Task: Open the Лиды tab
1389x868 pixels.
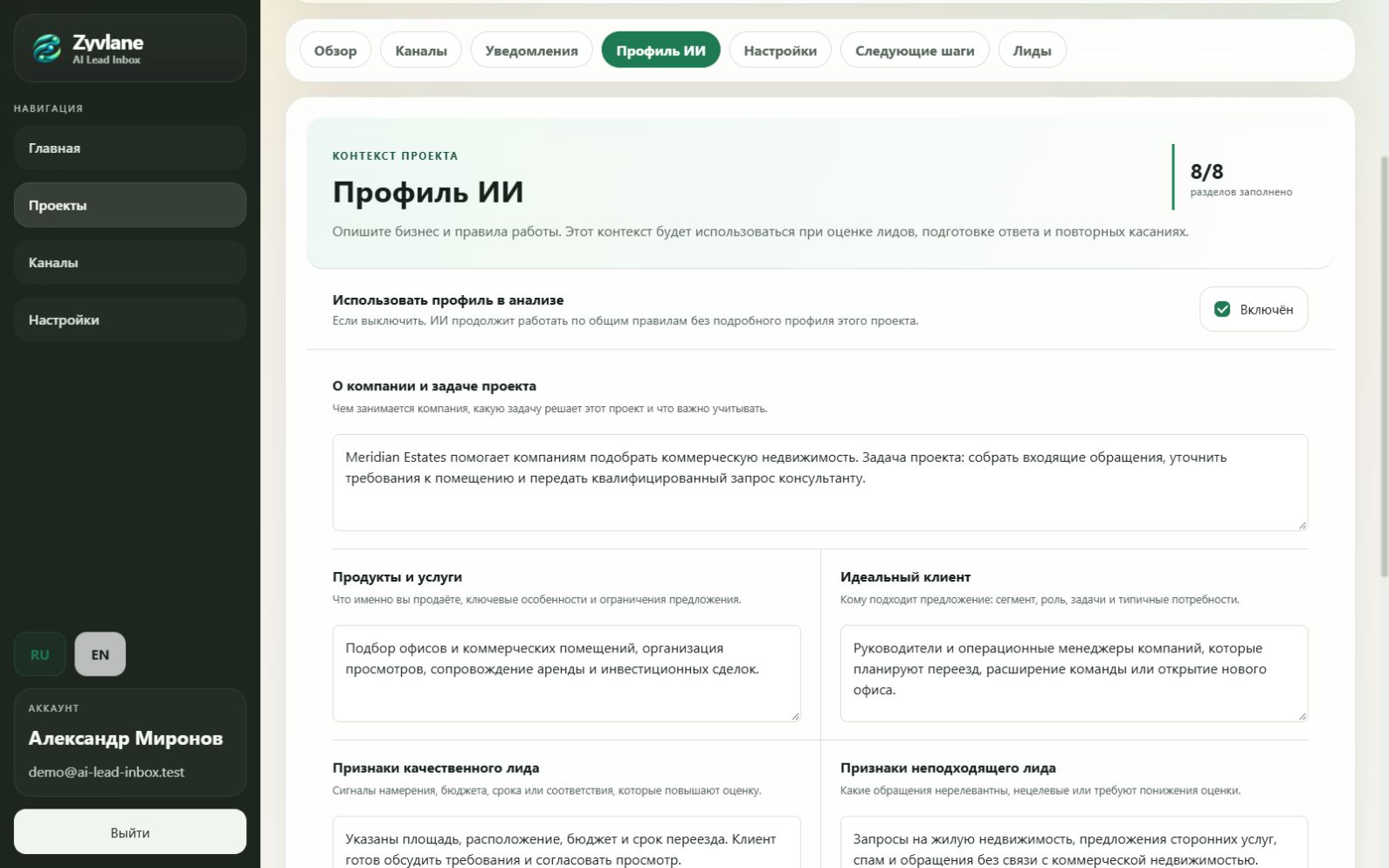Action: click(1032, 50)
